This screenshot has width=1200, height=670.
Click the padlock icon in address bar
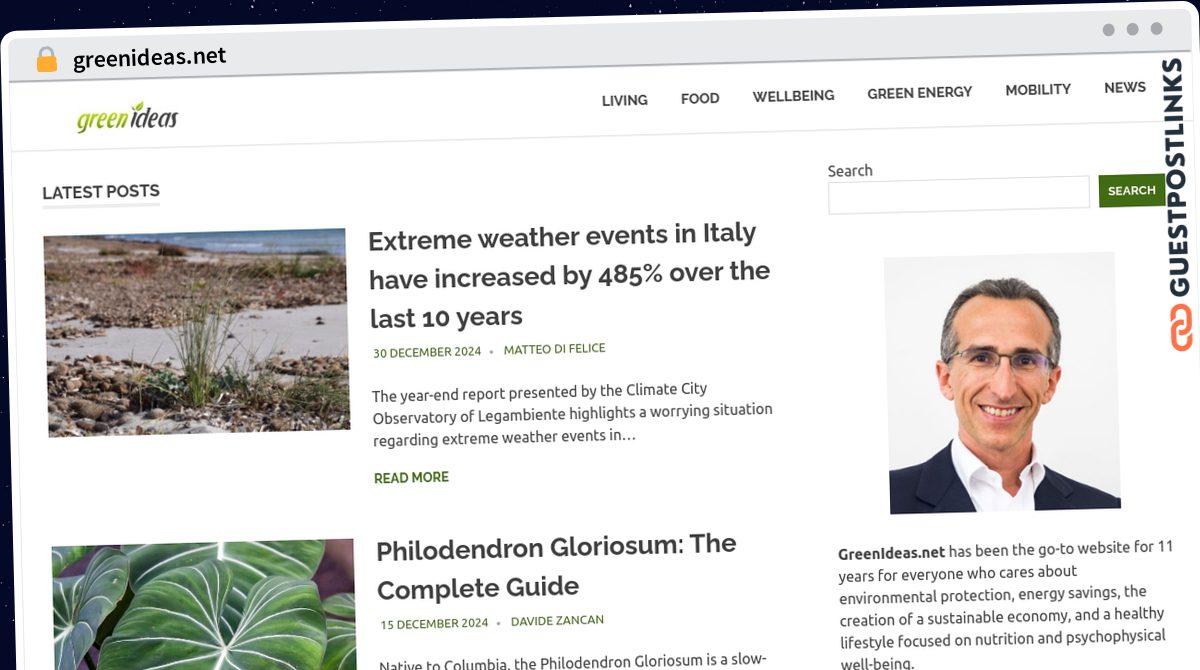point(47,60)
